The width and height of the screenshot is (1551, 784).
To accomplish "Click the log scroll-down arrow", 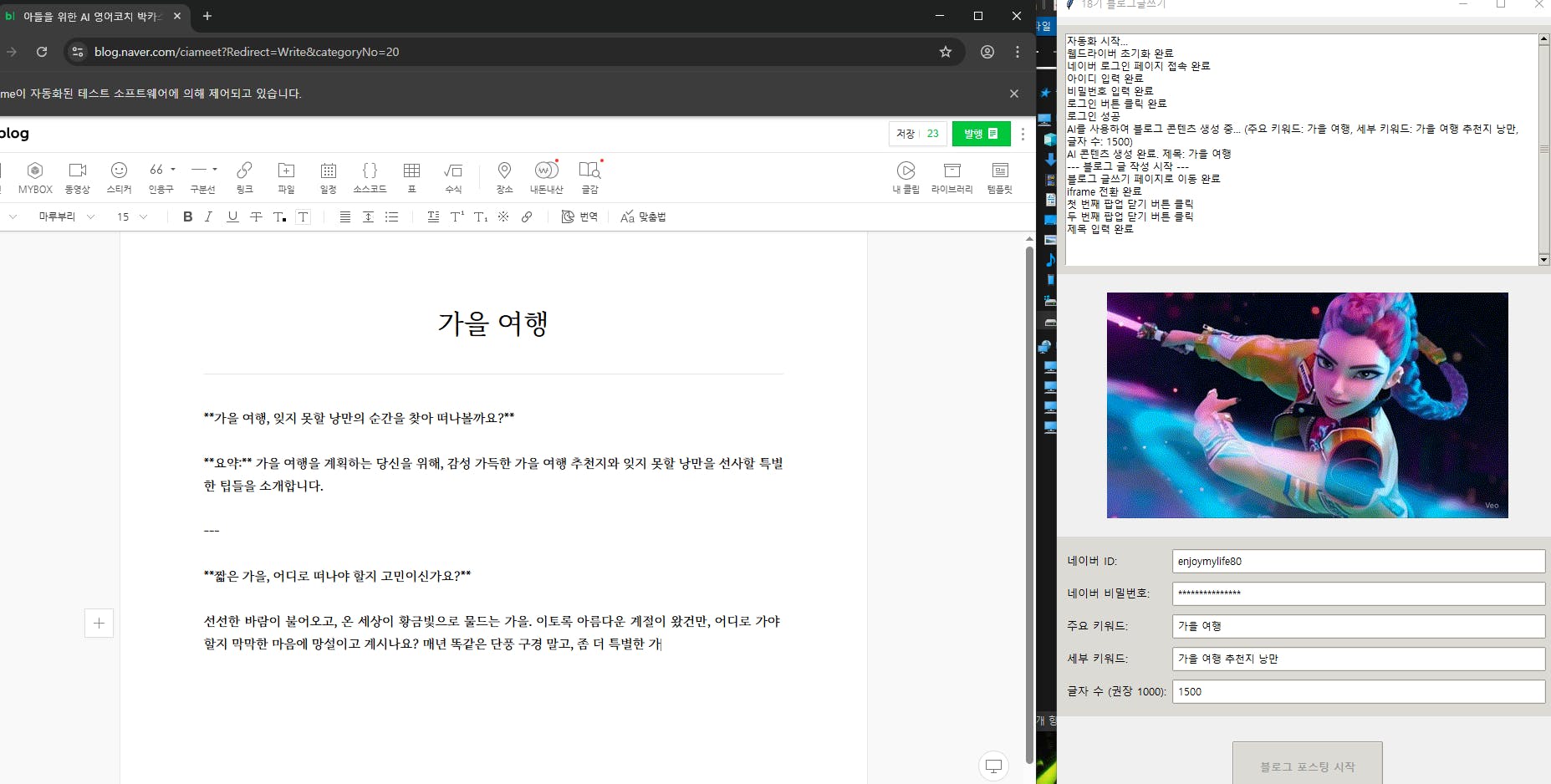I will coord(1543,260).
